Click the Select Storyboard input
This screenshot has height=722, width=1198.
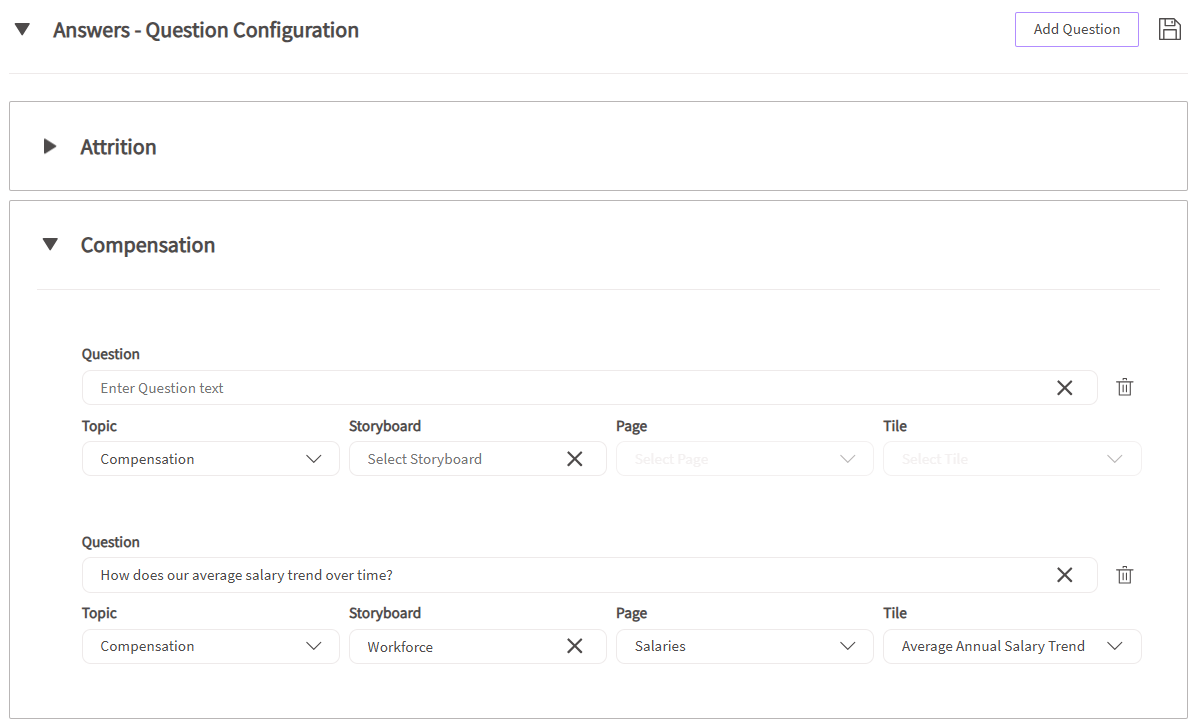pos(455,459)
